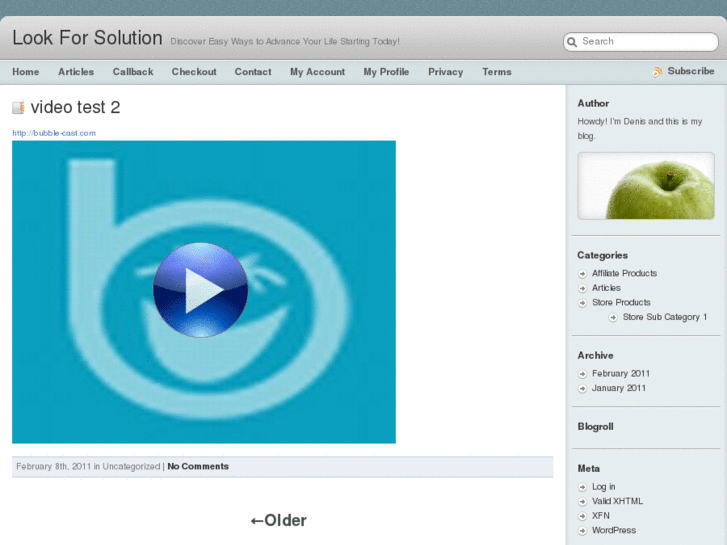Viewport: 727px width, 545px height.
Task: Open the Uncategorized category link
Action: [131, 467]
